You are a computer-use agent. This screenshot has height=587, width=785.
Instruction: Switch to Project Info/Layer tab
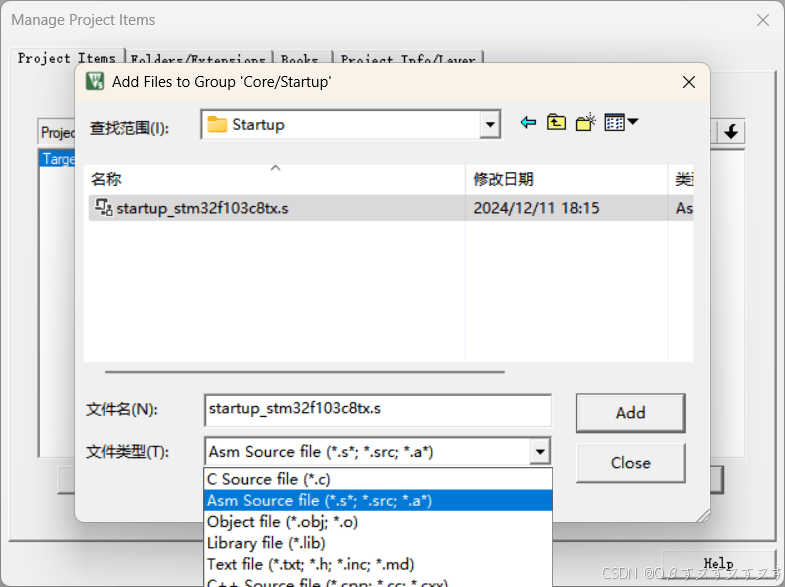pyautogui.click(x=408, y=59)
